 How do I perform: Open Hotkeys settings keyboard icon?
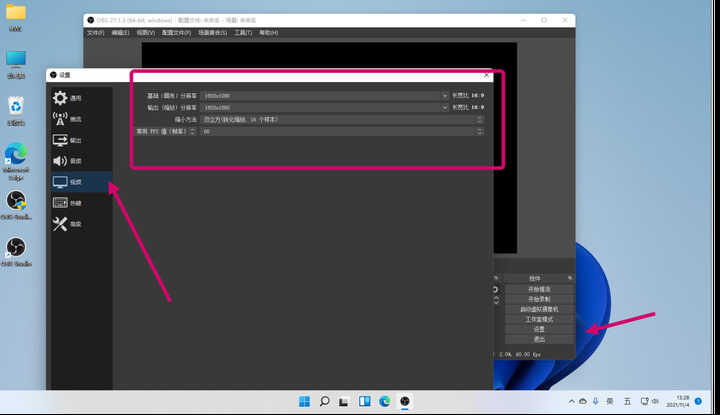pos(60,202)
